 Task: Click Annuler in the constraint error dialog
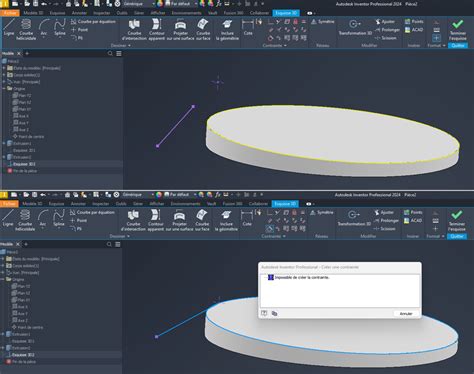[406, 314]
